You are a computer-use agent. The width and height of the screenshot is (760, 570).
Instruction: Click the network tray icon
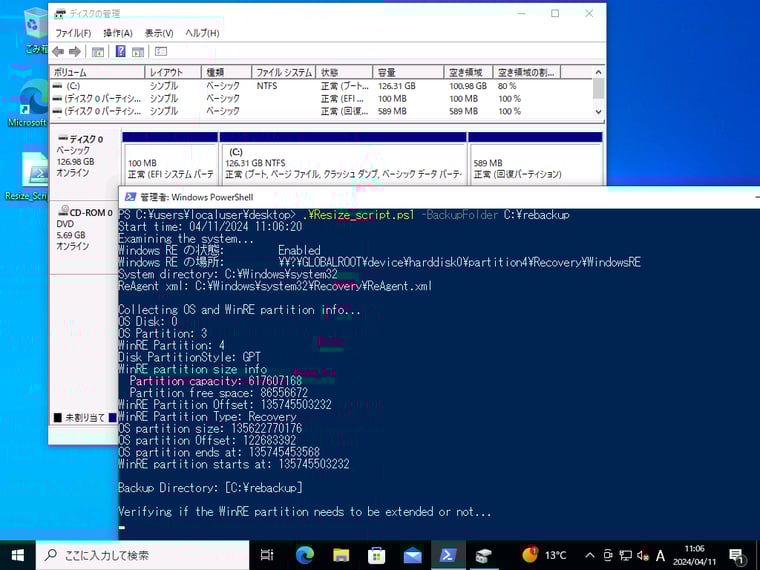pyautogui.click(x=626, y=555)
